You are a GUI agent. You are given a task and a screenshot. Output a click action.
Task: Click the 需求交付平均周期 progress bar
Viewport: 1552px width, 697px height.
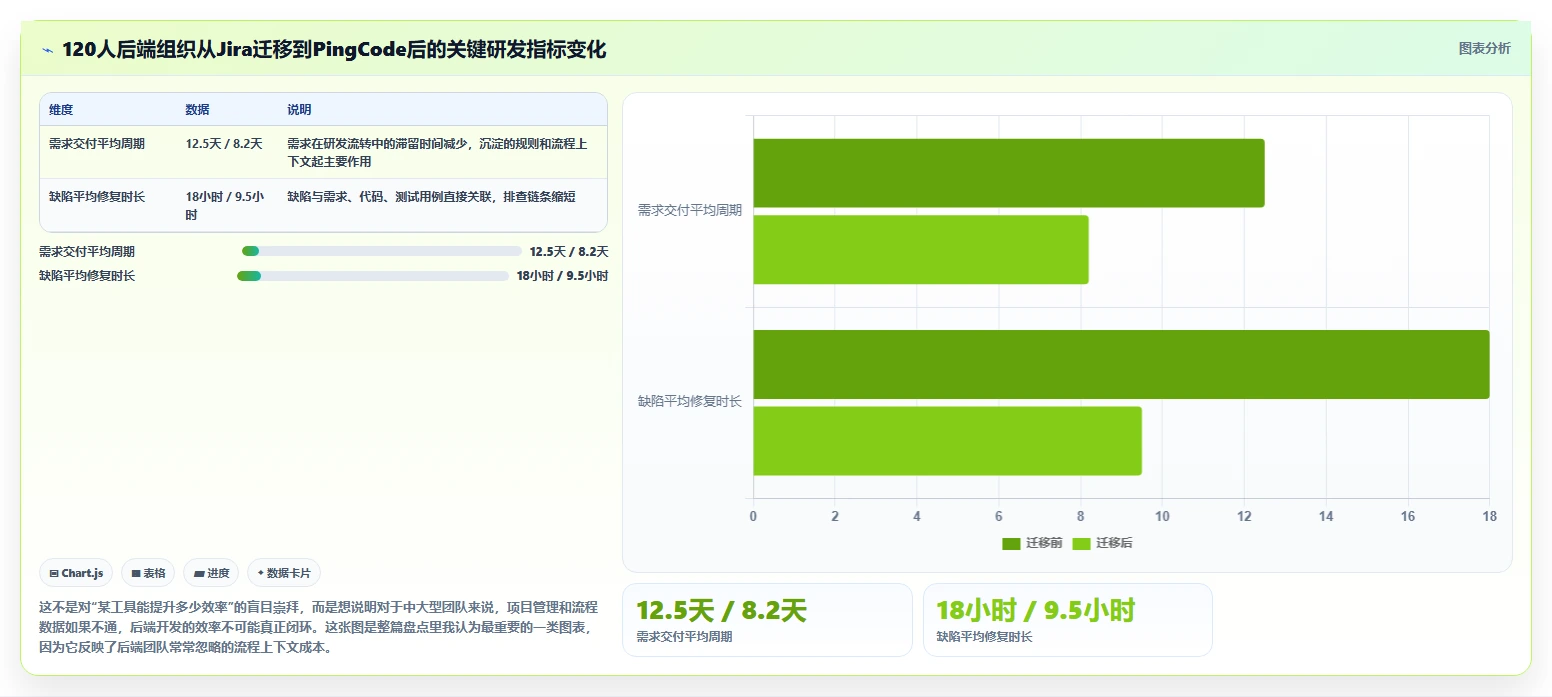(382, 251)
